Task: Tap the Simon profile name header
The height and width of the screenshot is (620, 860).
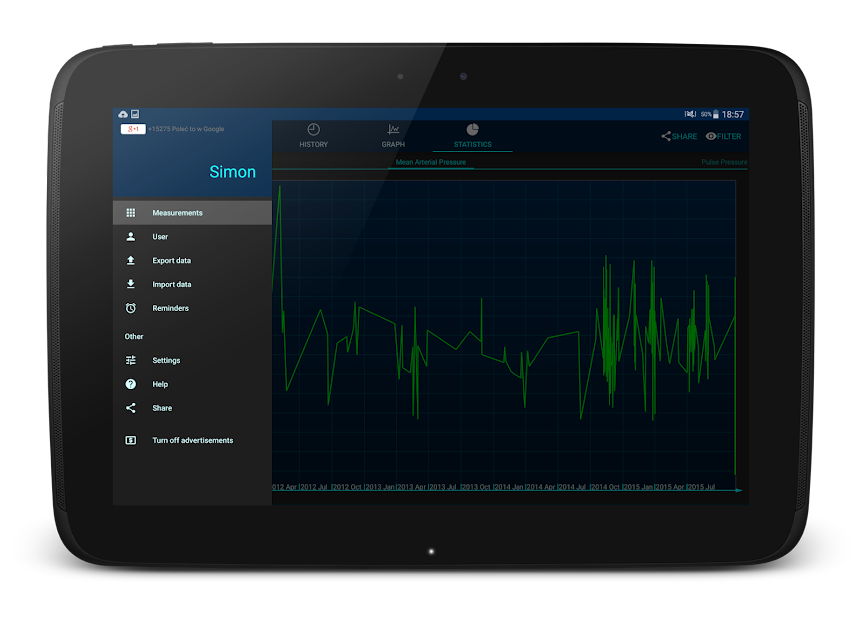Action: (x=232, y=172)
